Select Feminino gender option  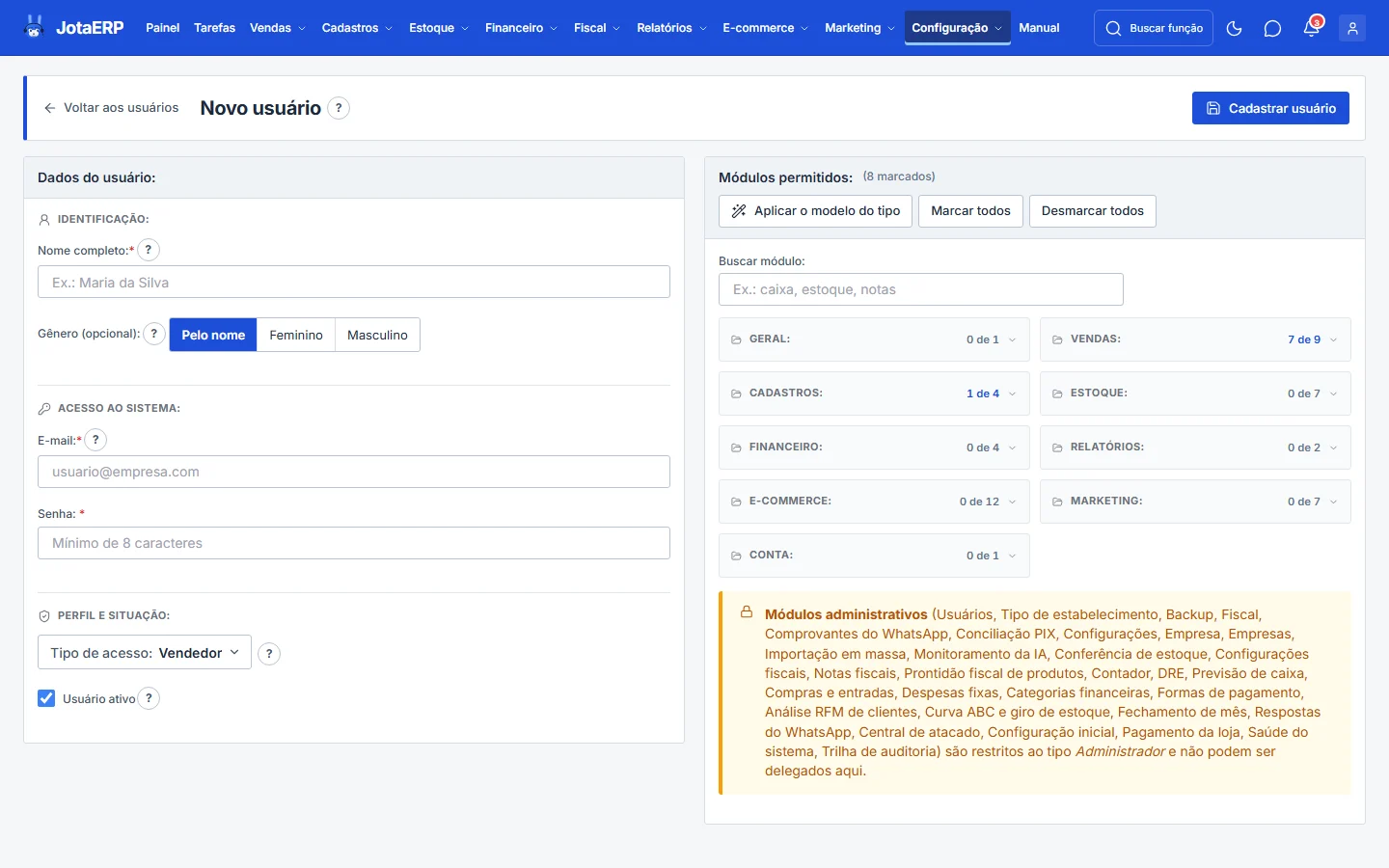click(x=296, y=335)
